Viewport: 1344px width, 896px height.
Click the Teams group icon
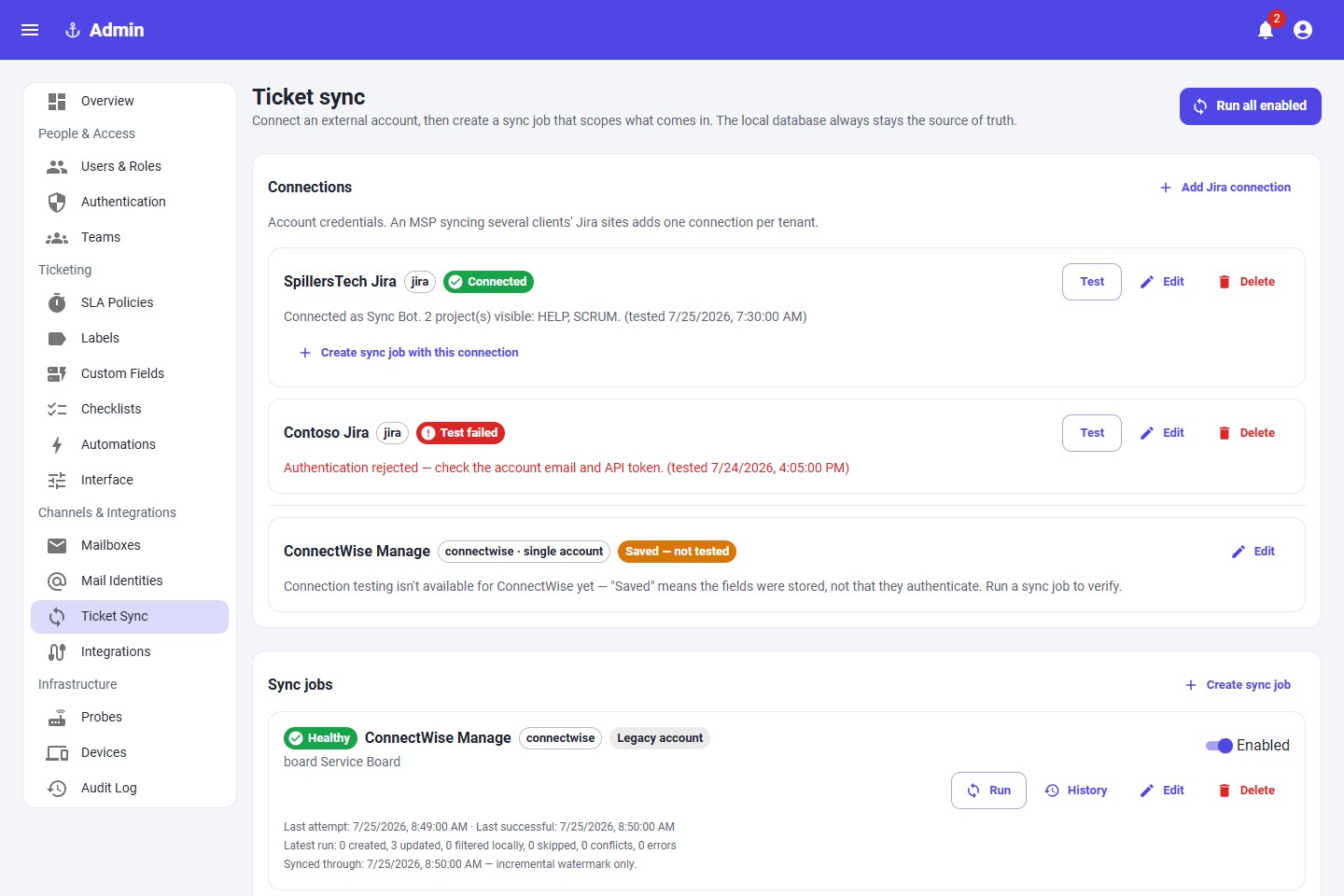[57, 237]
